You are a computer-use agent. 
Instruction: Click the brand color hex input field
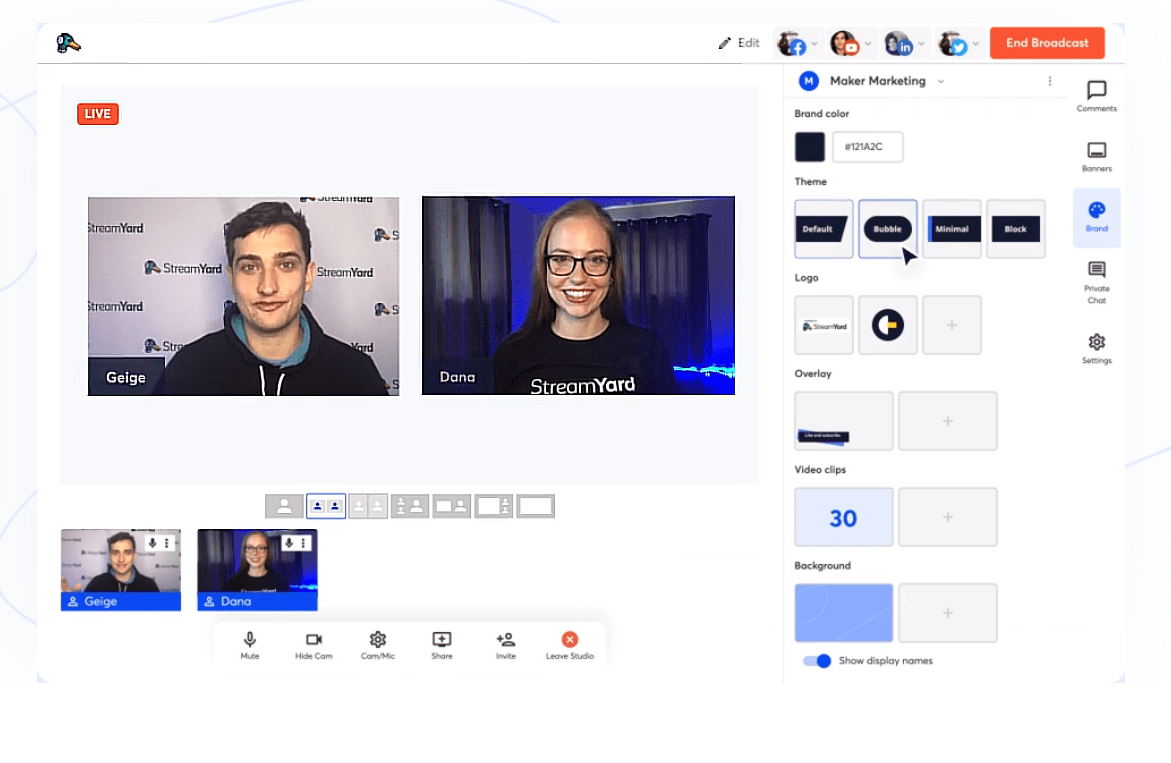coord(867,147)
